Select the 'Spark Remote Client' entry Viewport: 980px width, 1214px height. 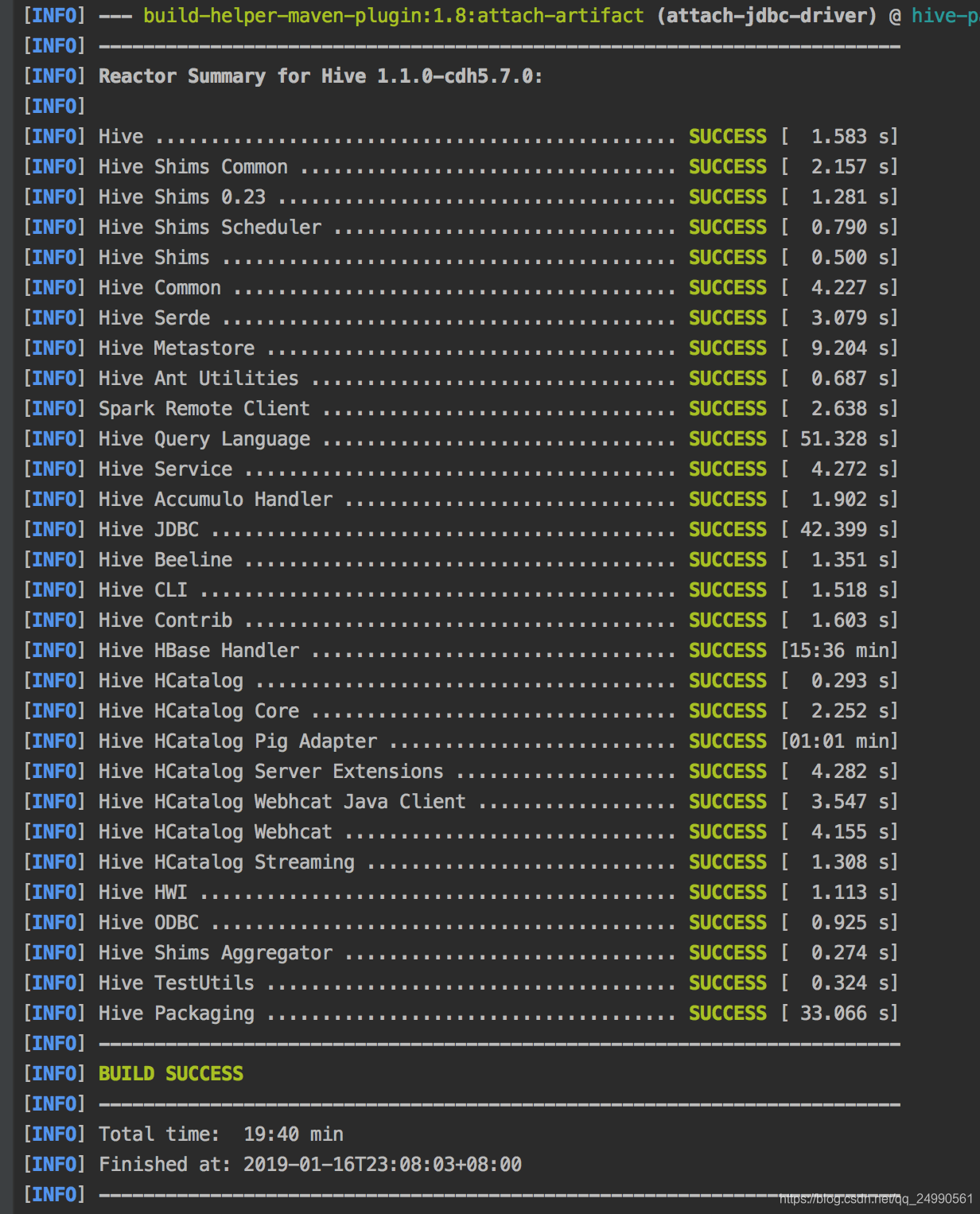pyautogui.click(x=204, y=409)
